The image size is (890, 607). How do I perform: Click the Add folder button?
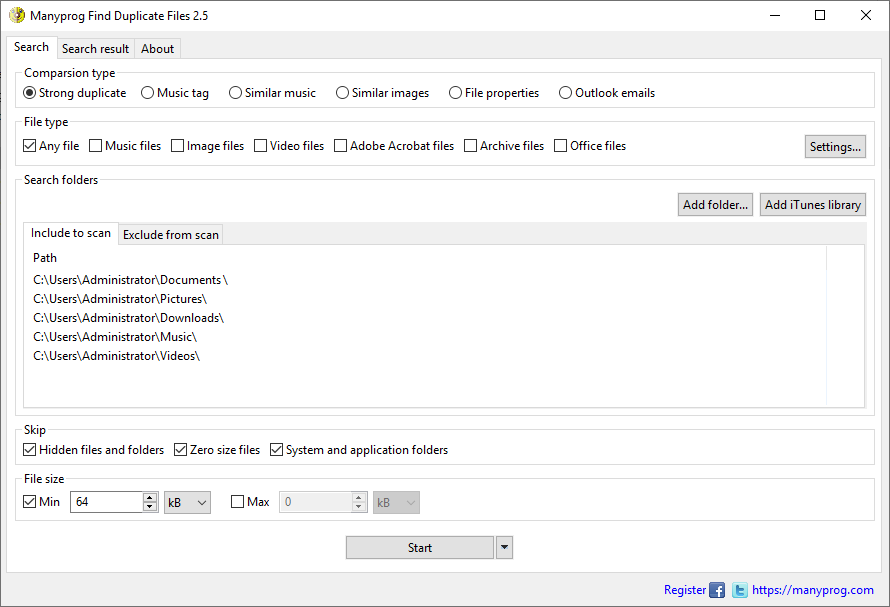(715, 205)
